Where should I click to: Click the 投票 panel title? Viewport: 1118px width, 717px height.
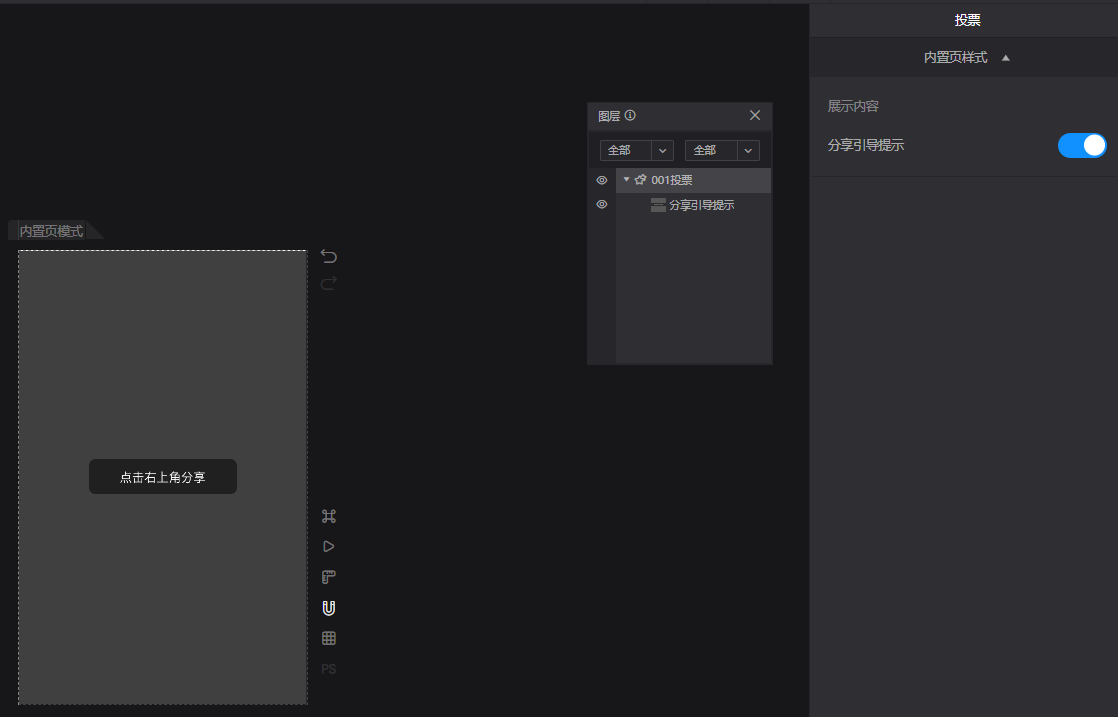968,21
